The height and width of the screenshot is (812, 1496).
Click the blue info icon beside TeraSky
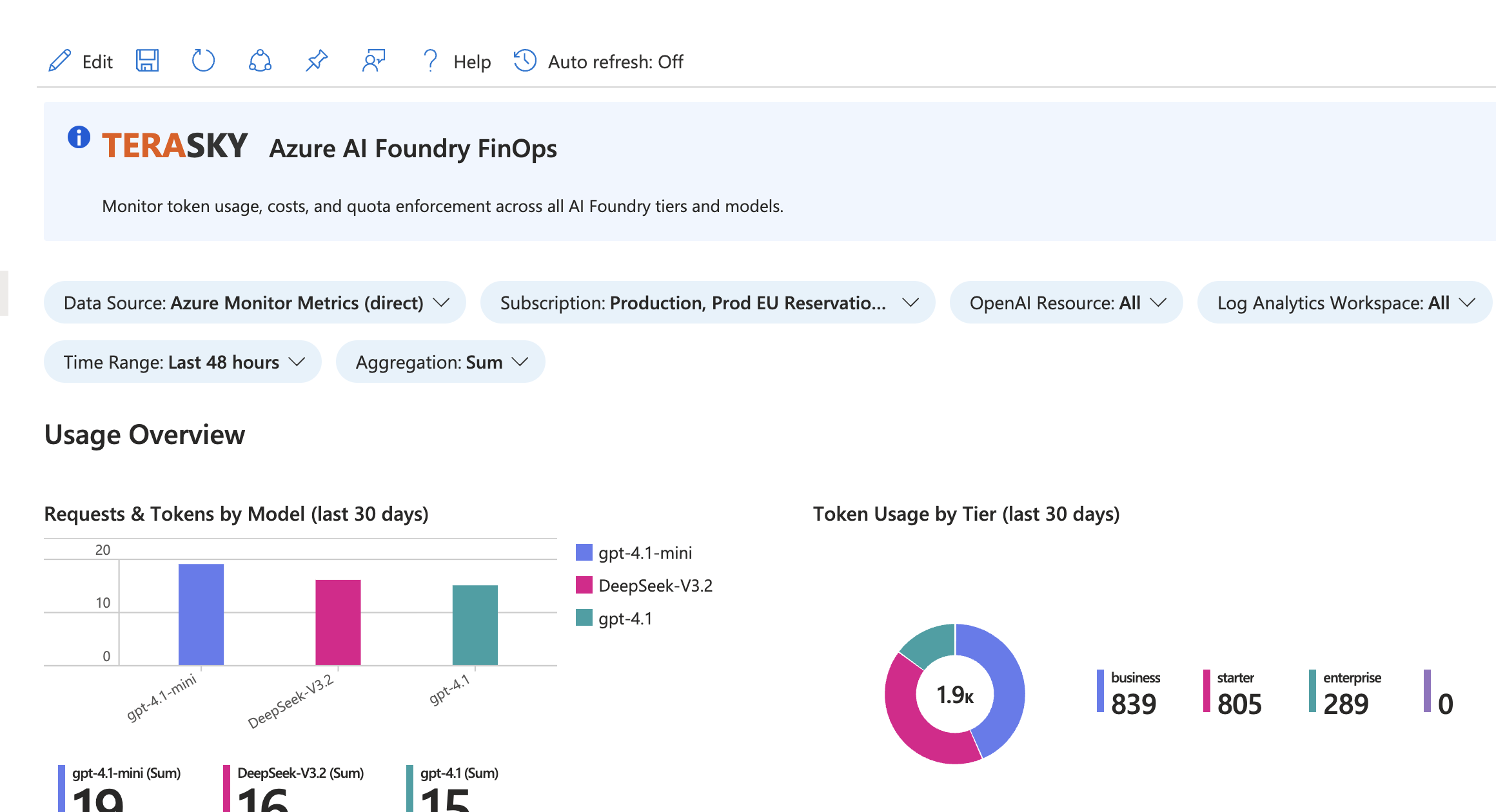[x=79, y=137]
